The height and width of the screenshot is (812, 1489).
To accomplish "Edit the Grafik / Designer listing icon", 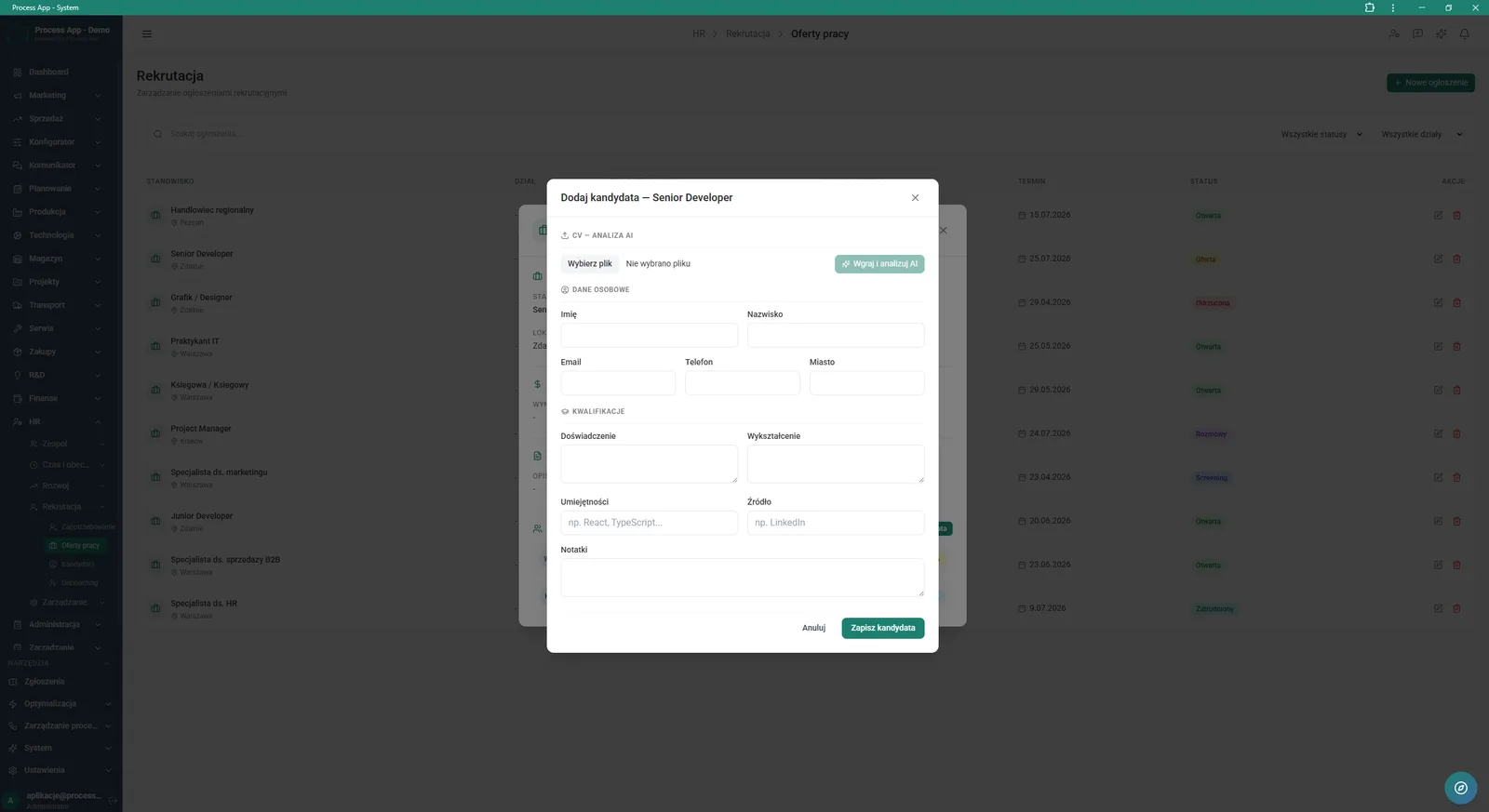I will click(1438, 303).
